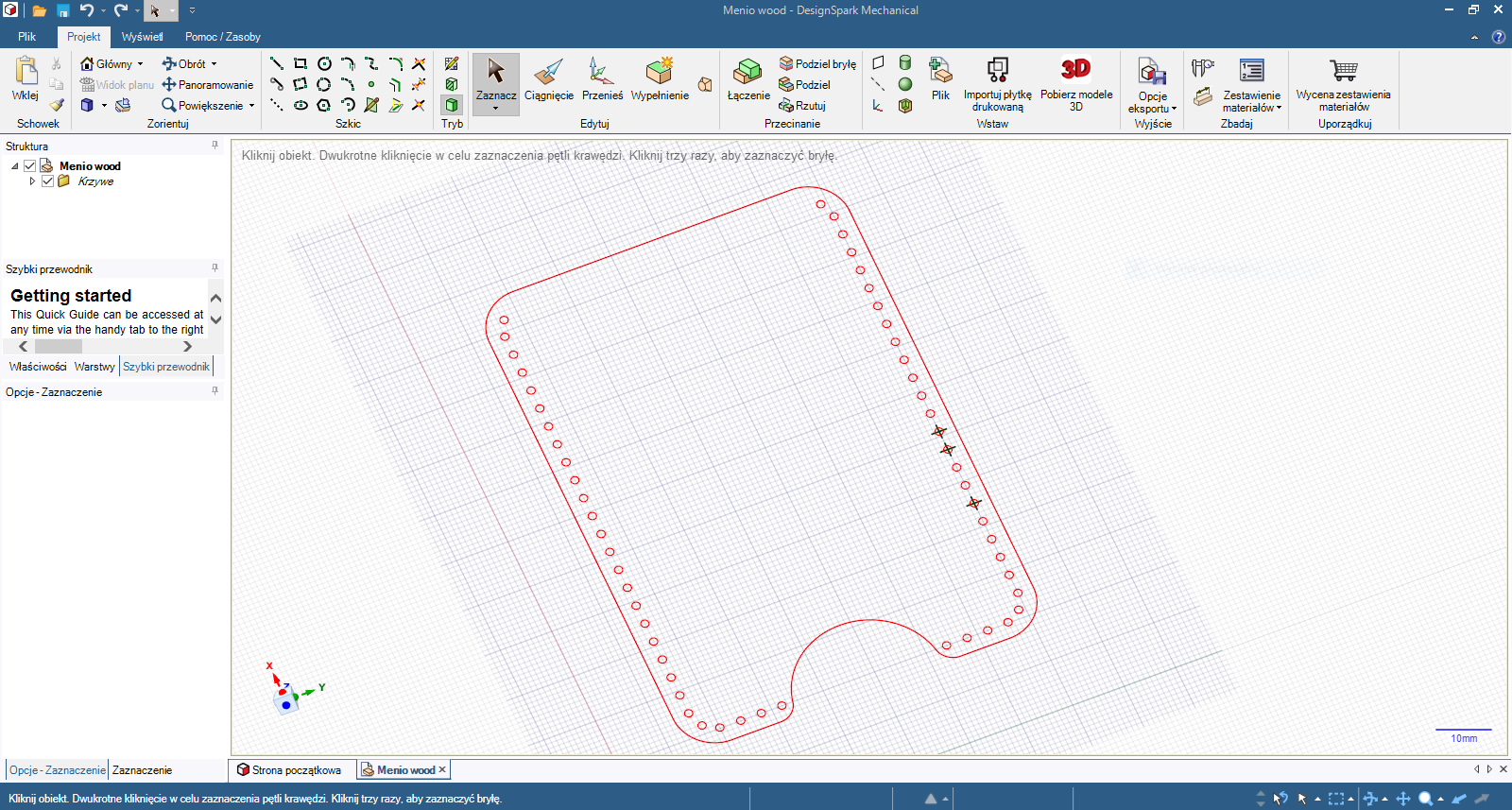
Task: Click quick guide scroll down arrow
Action: [x=215, y=319]
